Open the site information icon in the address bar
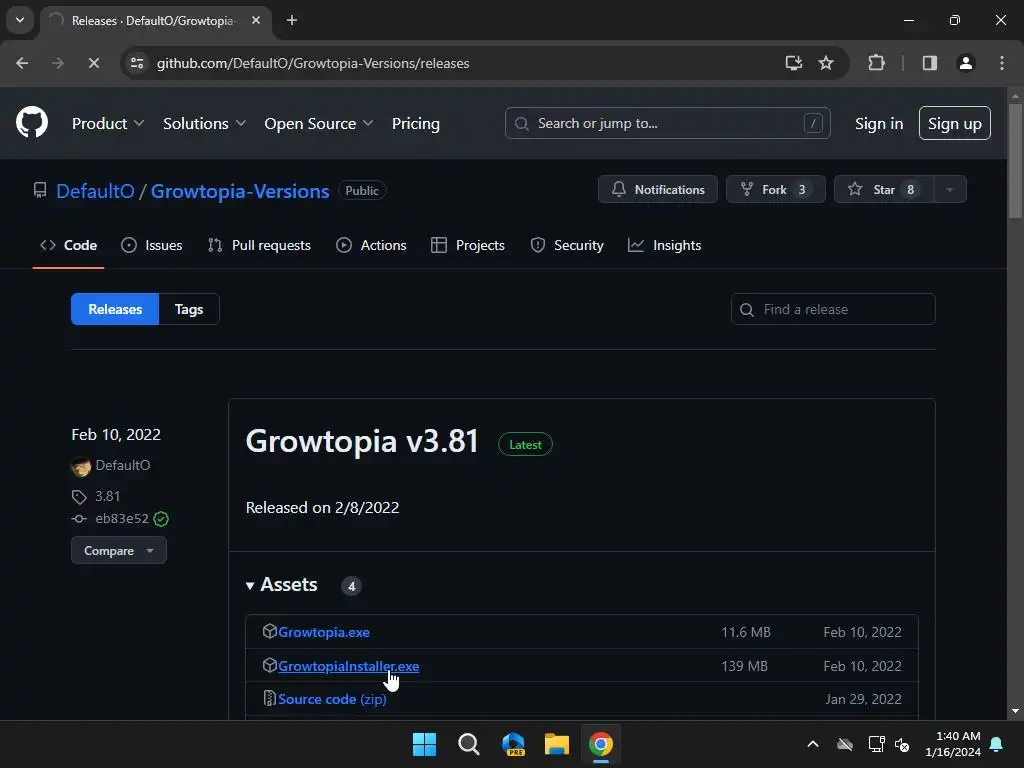Viewport: 1024px width, 768px height. coord(137,63)
